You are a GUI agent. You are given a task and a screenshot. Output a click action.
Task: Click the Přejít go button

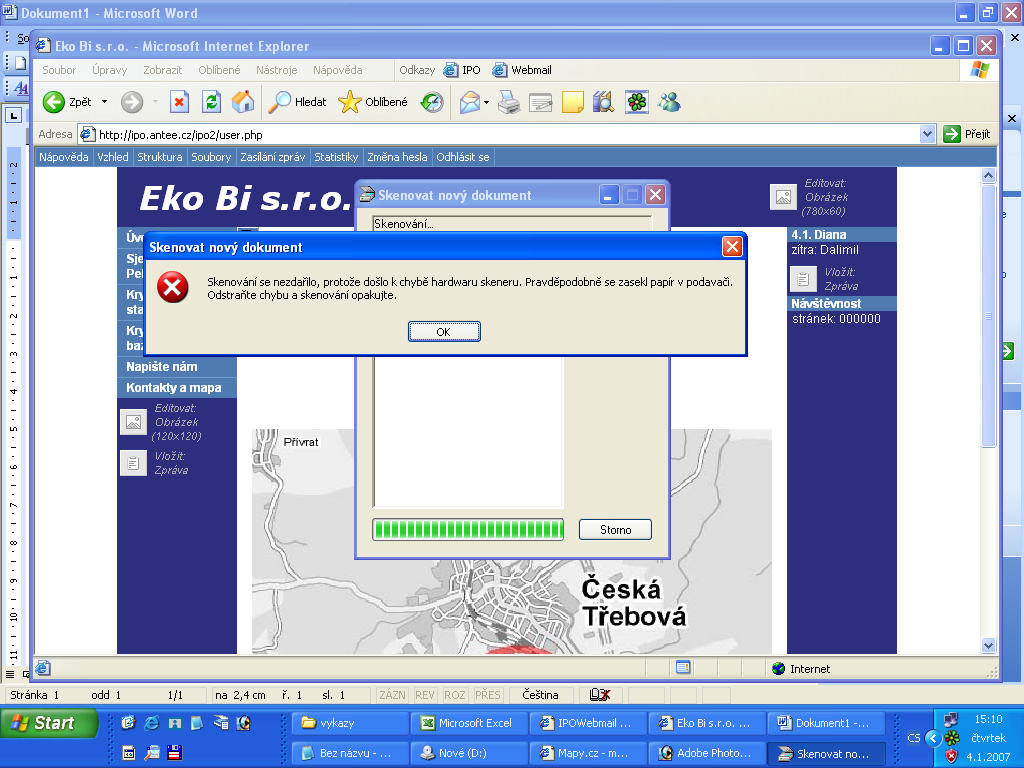tap(967, 135)
